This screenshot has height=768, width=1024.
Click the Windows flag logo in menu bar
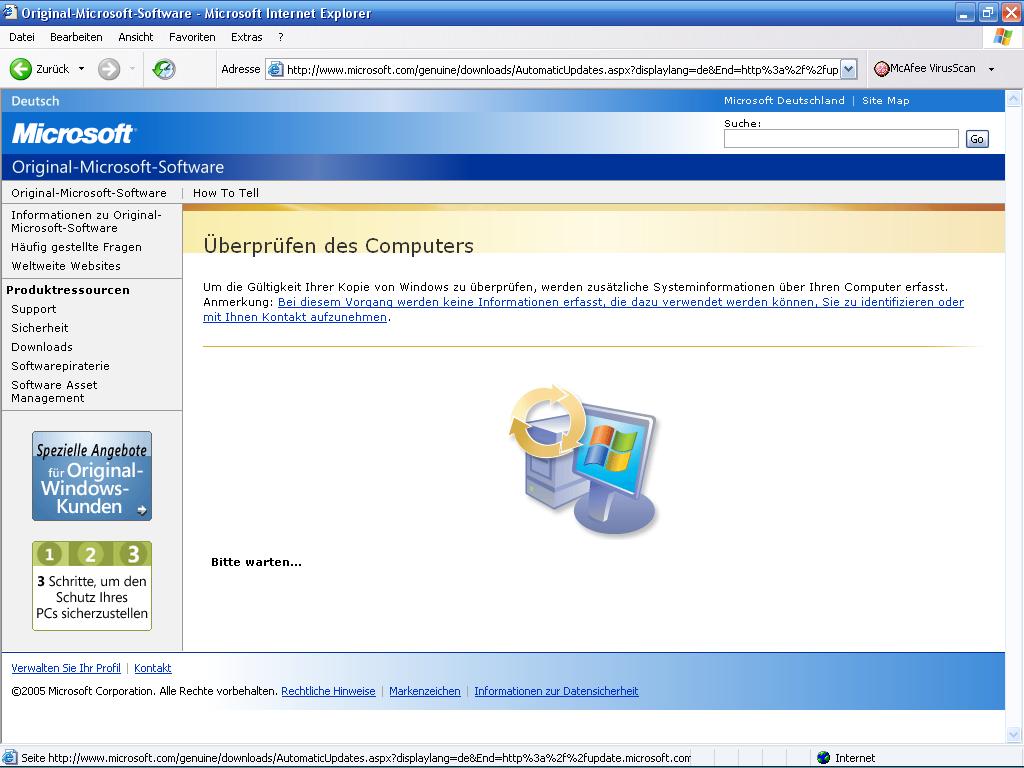pyautogui.click(x=1002, y=37)
